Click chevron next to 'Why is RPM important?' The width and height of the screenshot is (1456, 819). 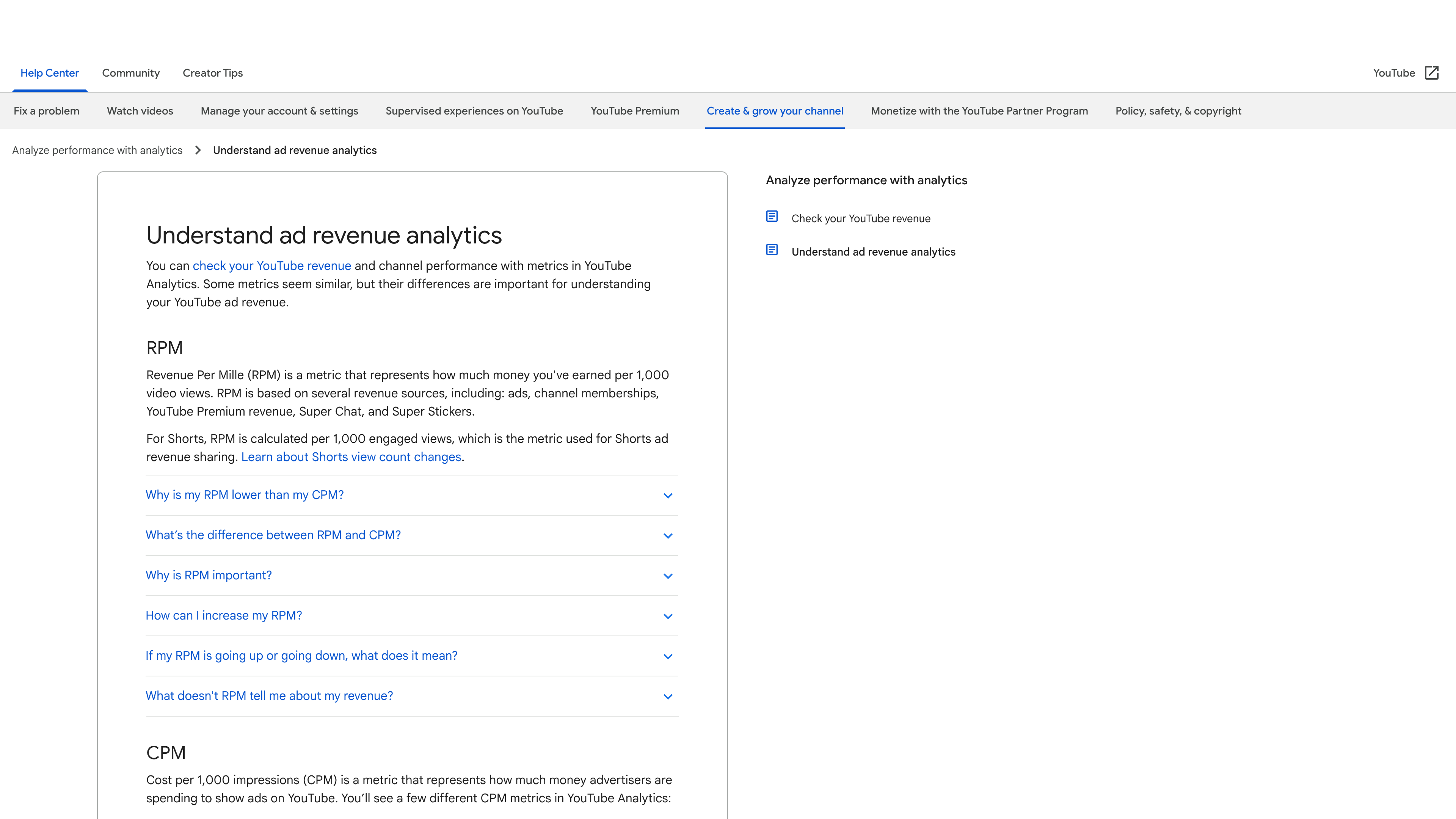(667, 576)
